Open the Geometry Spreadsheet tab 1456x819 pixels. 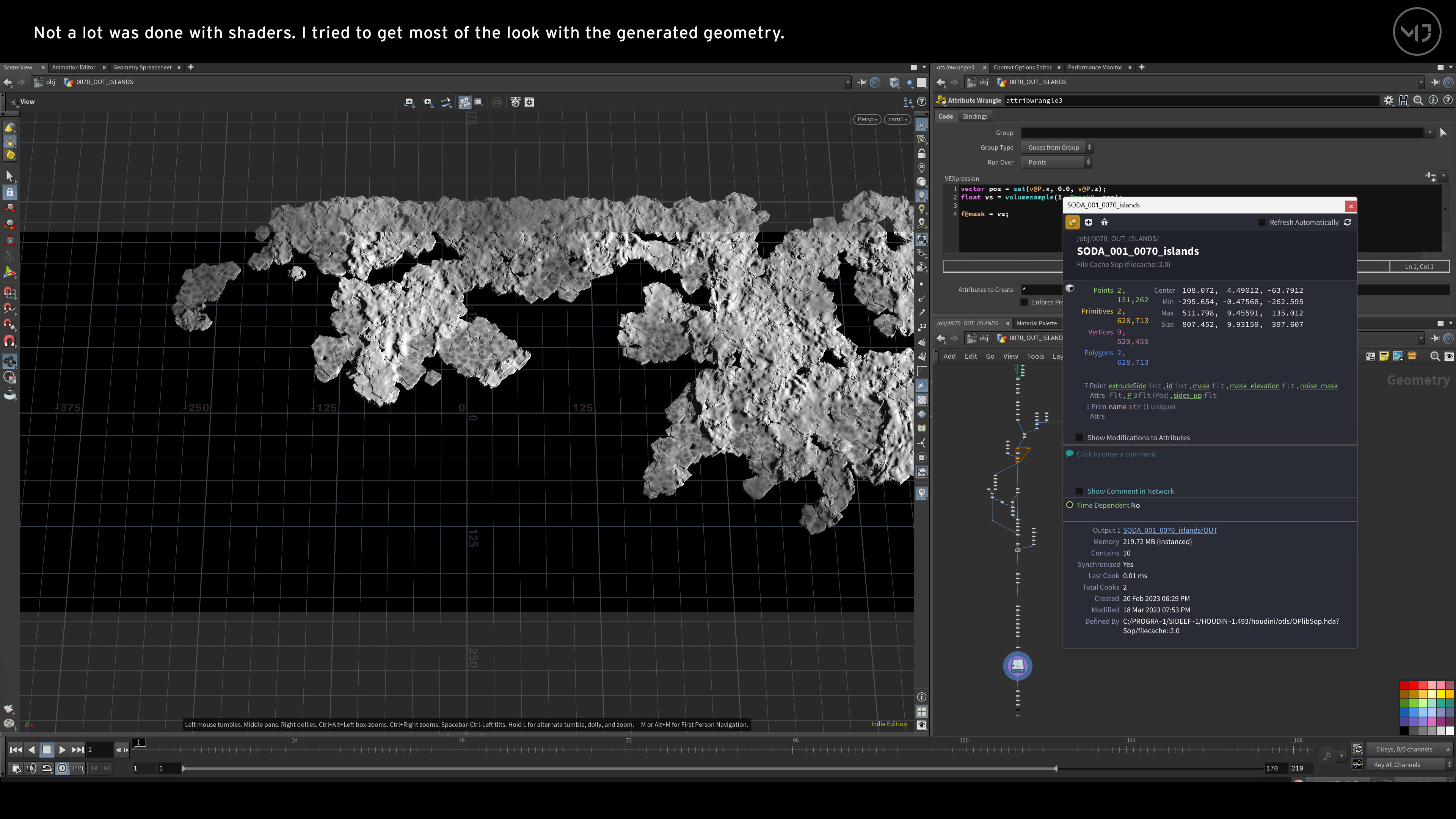coord(142,67)
